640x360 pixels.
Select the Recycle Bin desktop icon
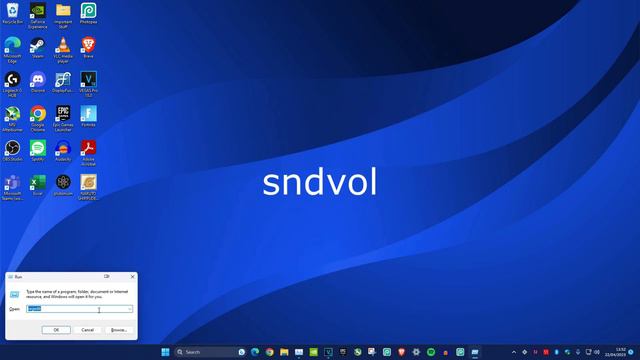pyautogui.click(x=12, y=13)
